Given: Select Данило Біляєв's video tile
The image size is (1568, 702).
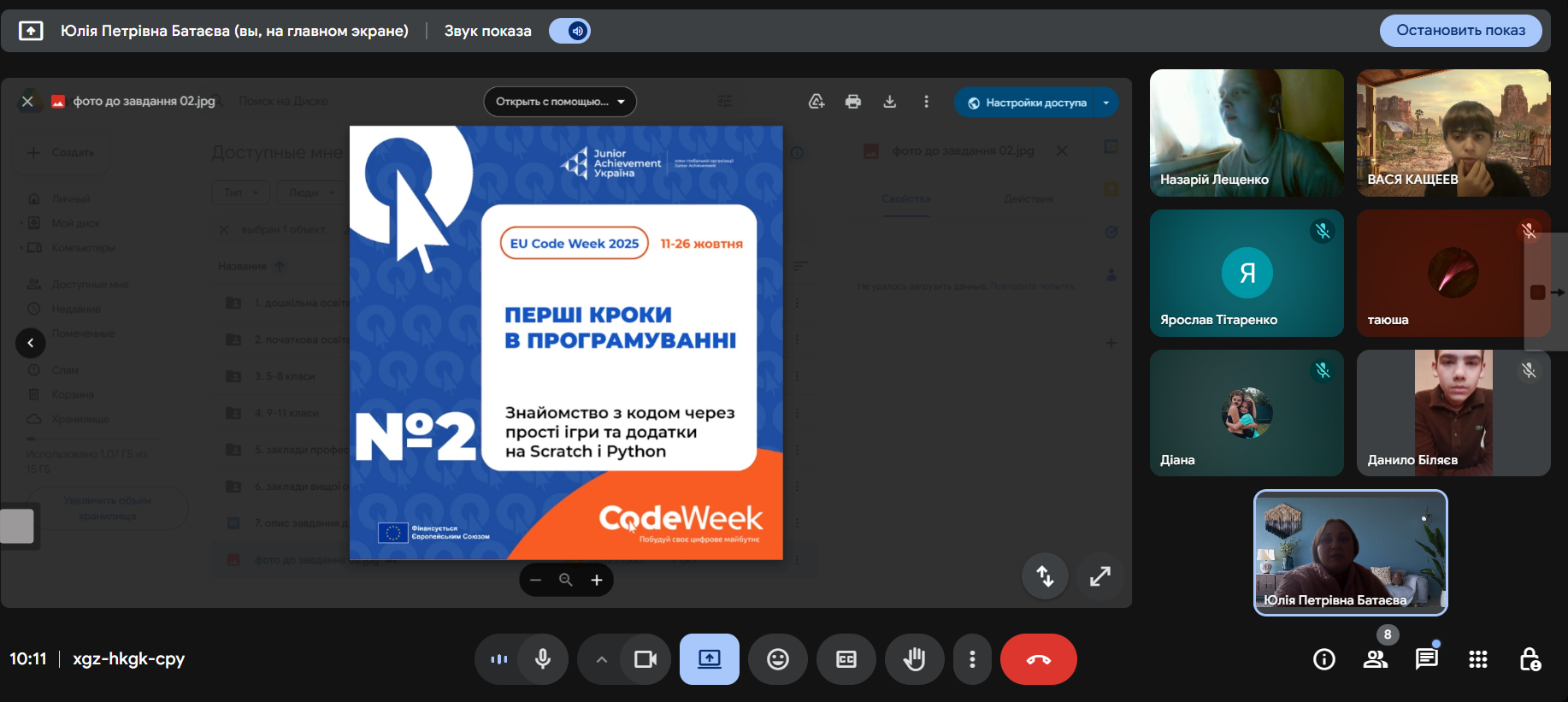Looking at the screenshot, I should click(1453, 413).
